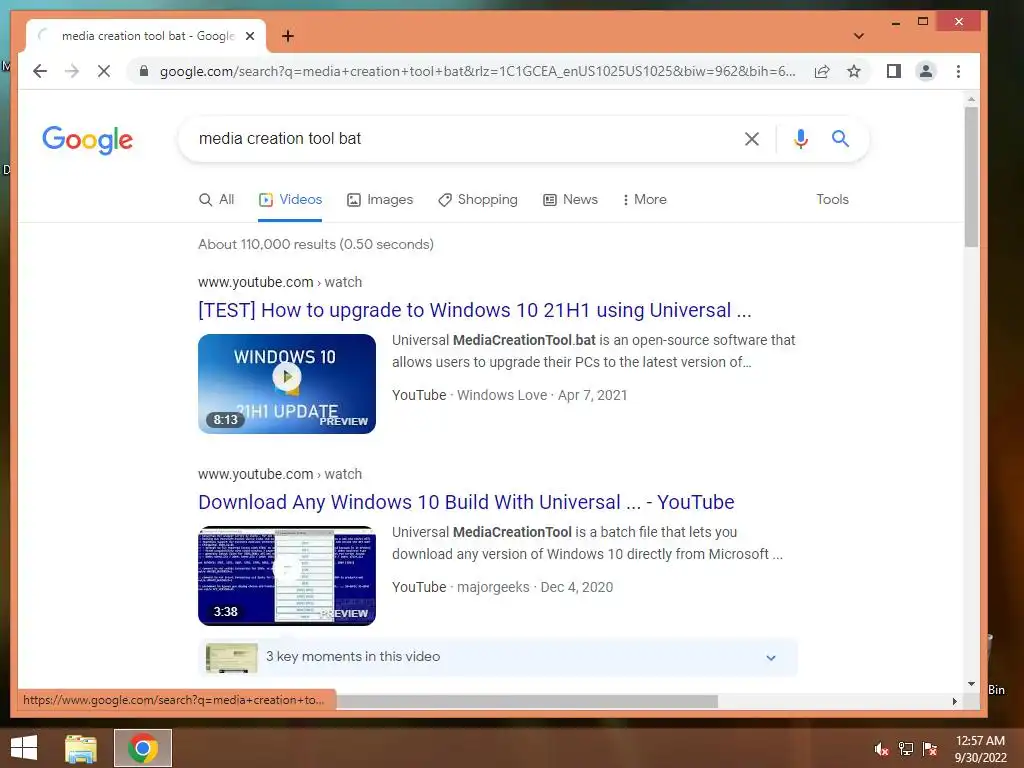Screen dimensions: 1024x768
Task: Open the Chrome profile menu
Action: [925, 71]
